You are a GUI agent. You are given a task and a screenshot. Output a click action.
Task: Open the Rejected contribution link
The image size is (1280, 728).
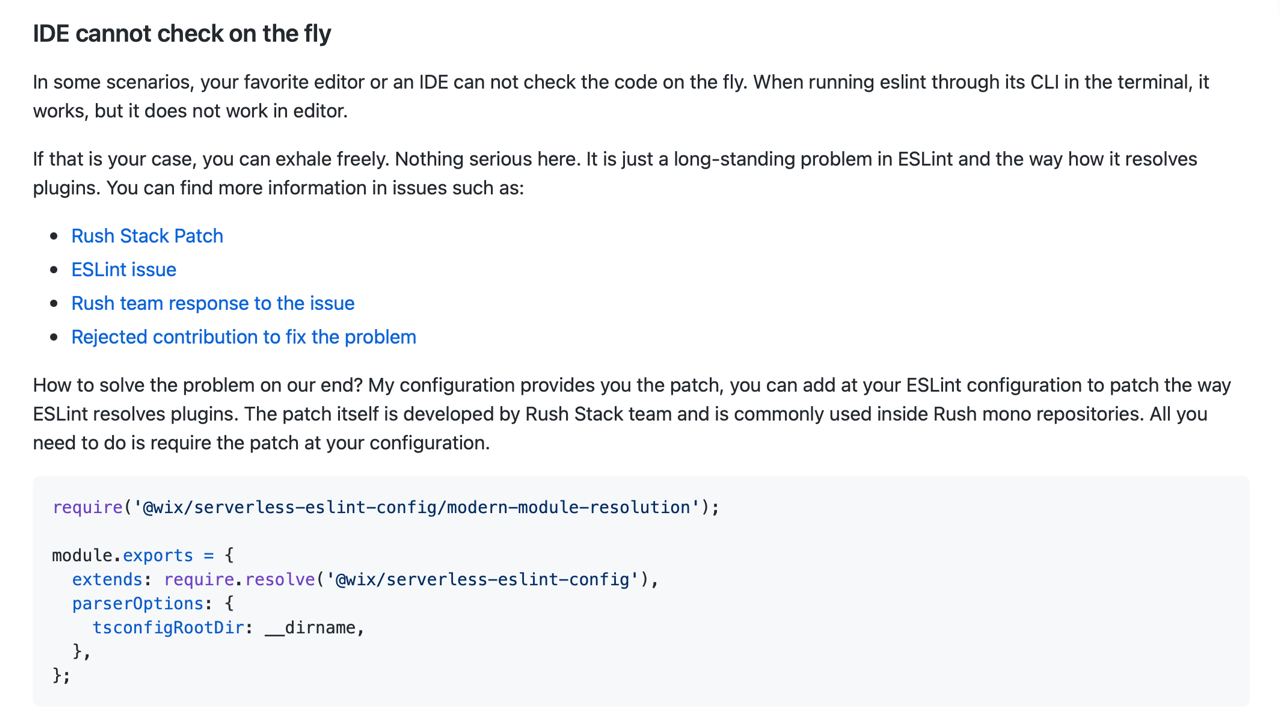click(244, 337)
